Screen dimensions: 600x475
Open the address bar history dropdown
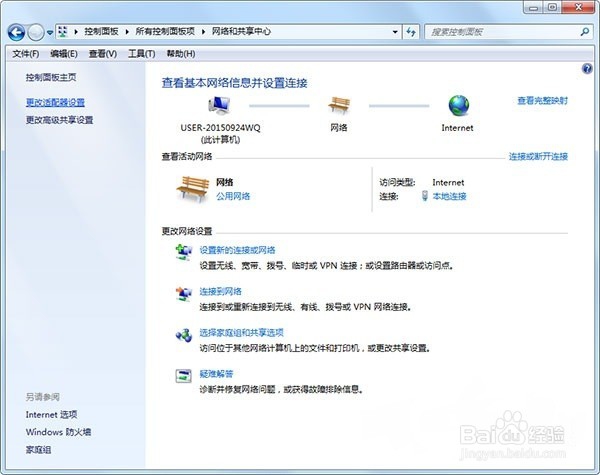[395, 32]
